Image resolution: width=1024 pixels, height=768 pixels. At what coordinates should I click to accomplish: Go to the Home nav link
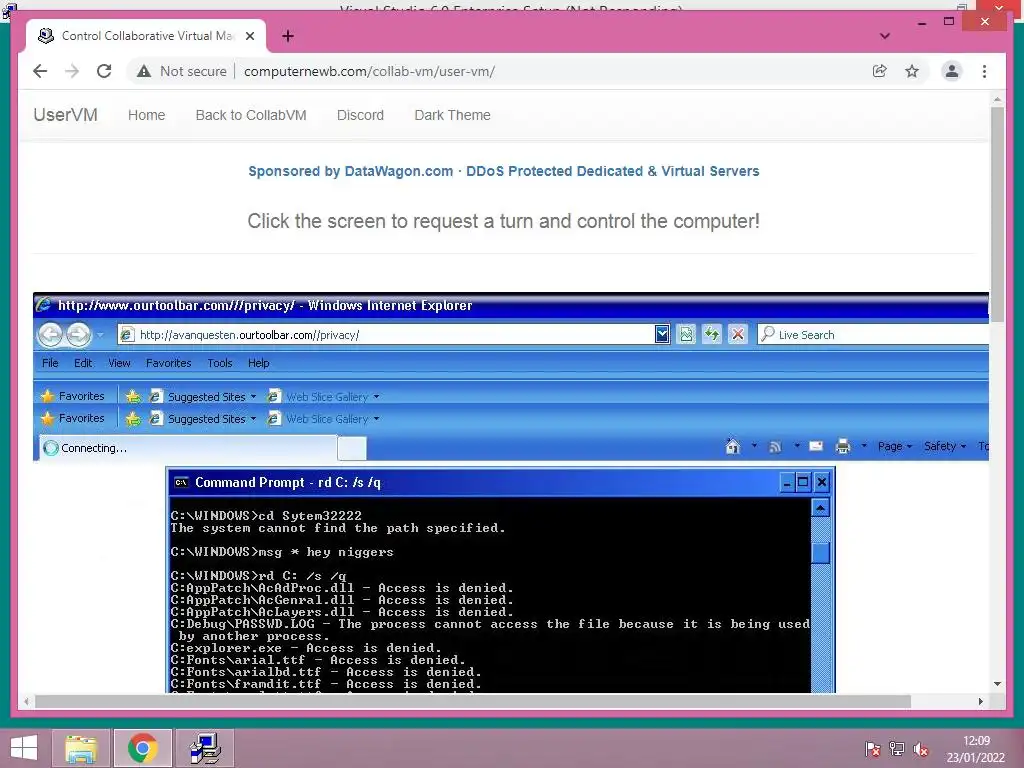146,115
